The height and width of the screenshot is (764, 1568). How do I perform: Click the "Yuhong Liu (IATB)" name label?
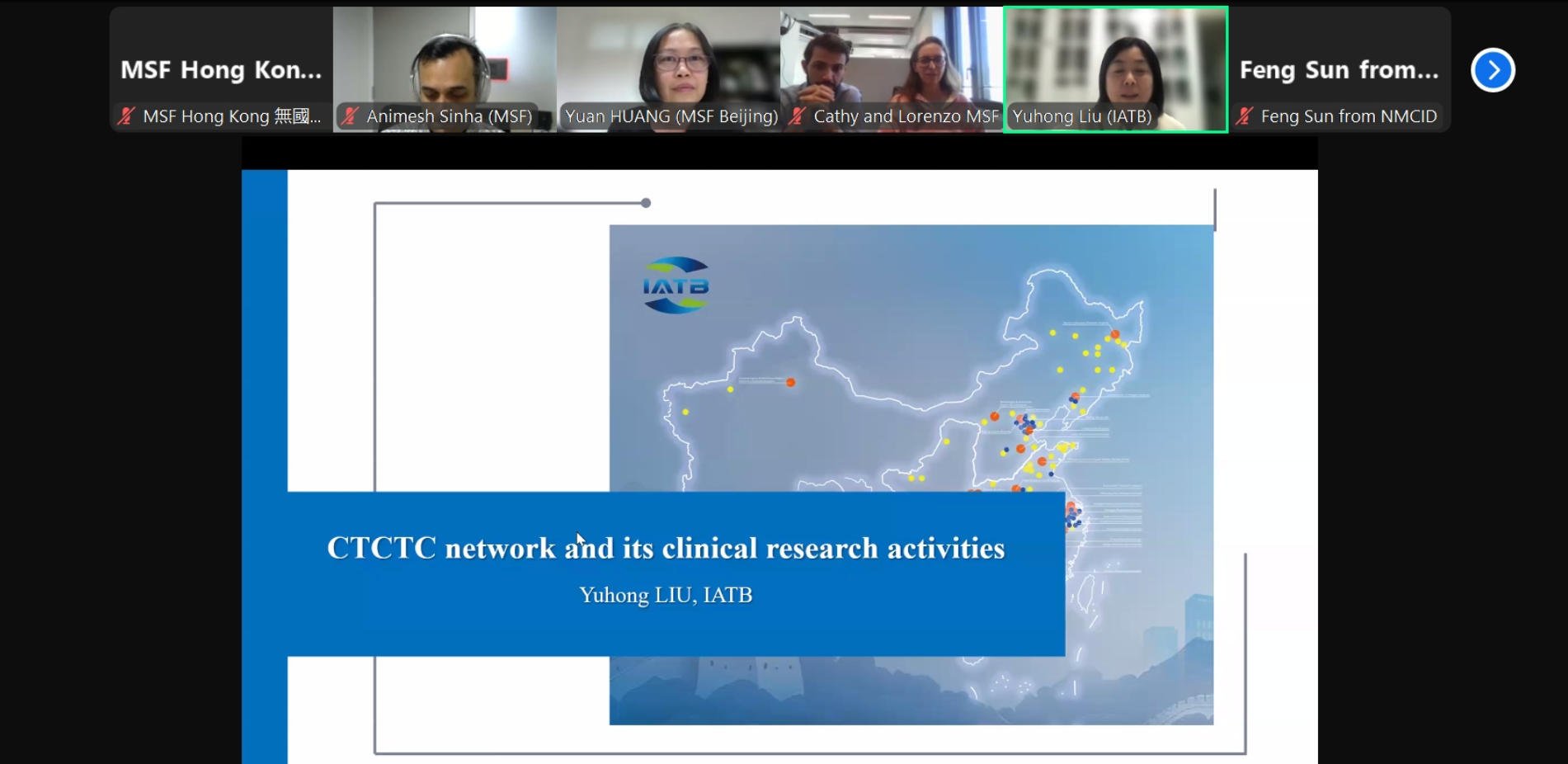[x=1082, y=116]
